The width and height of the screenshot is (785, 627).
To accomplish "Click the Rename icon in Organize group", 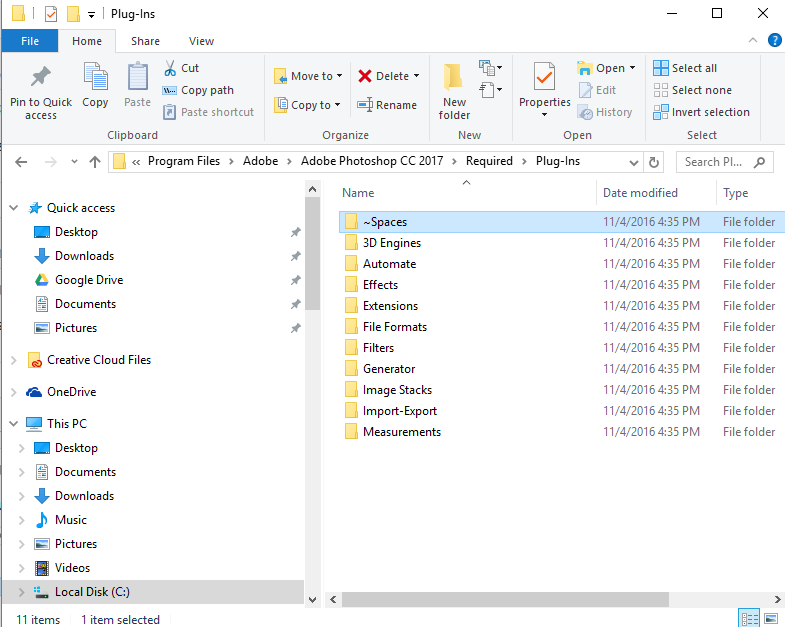I will pyautogui.click(x=365, y=105).
